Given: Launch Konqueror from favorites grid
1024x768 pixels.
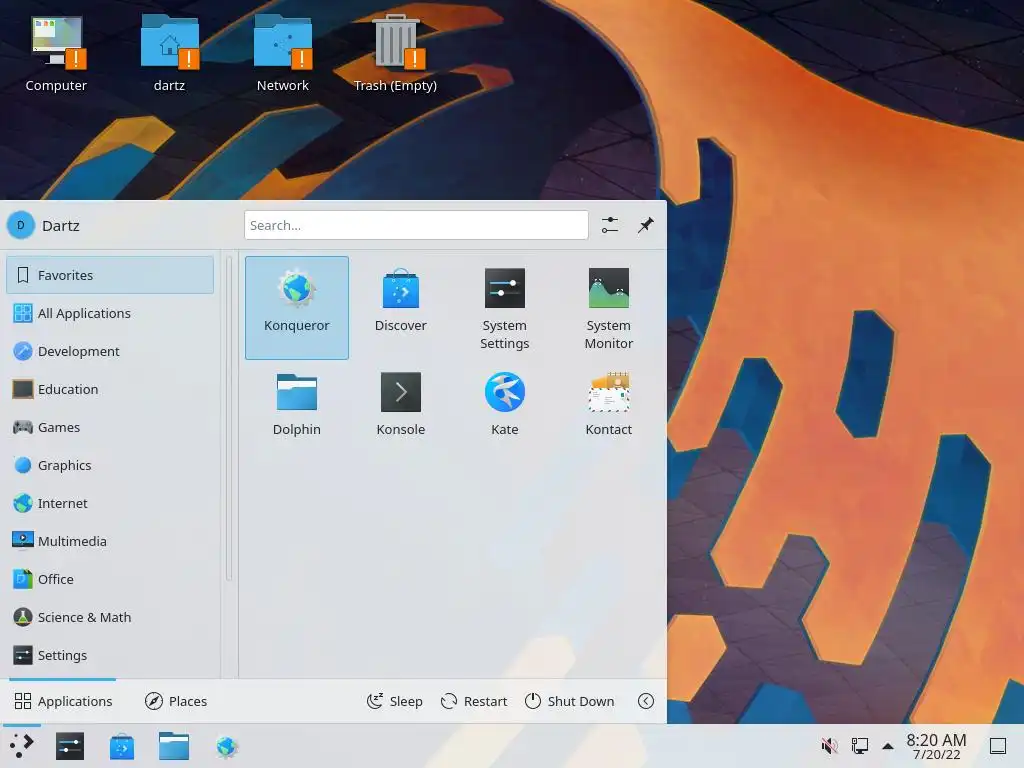Looking at the screenshot, I should point(296,308).
